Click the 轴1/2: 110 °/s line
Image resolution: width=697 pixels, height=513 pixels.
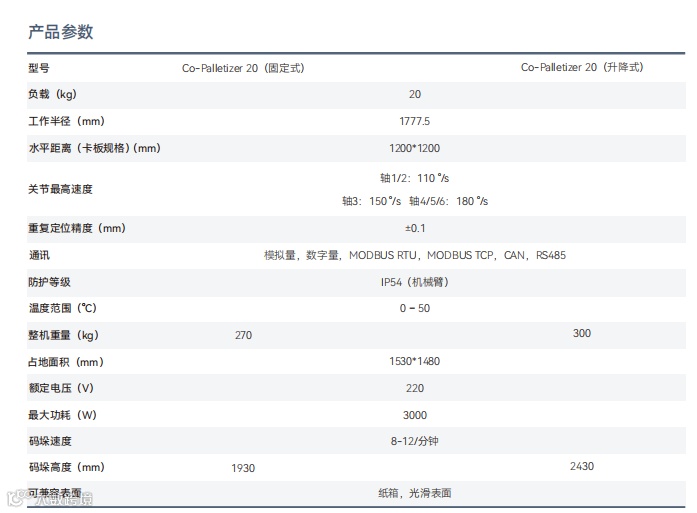415,178
